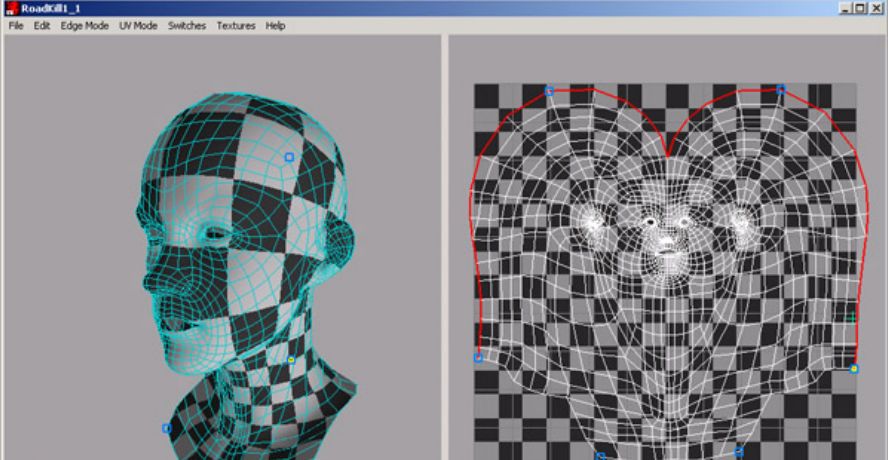Open the Edit menu
Image resolution: width=888 pixels, height=460 pixels.
coord(42,25)
